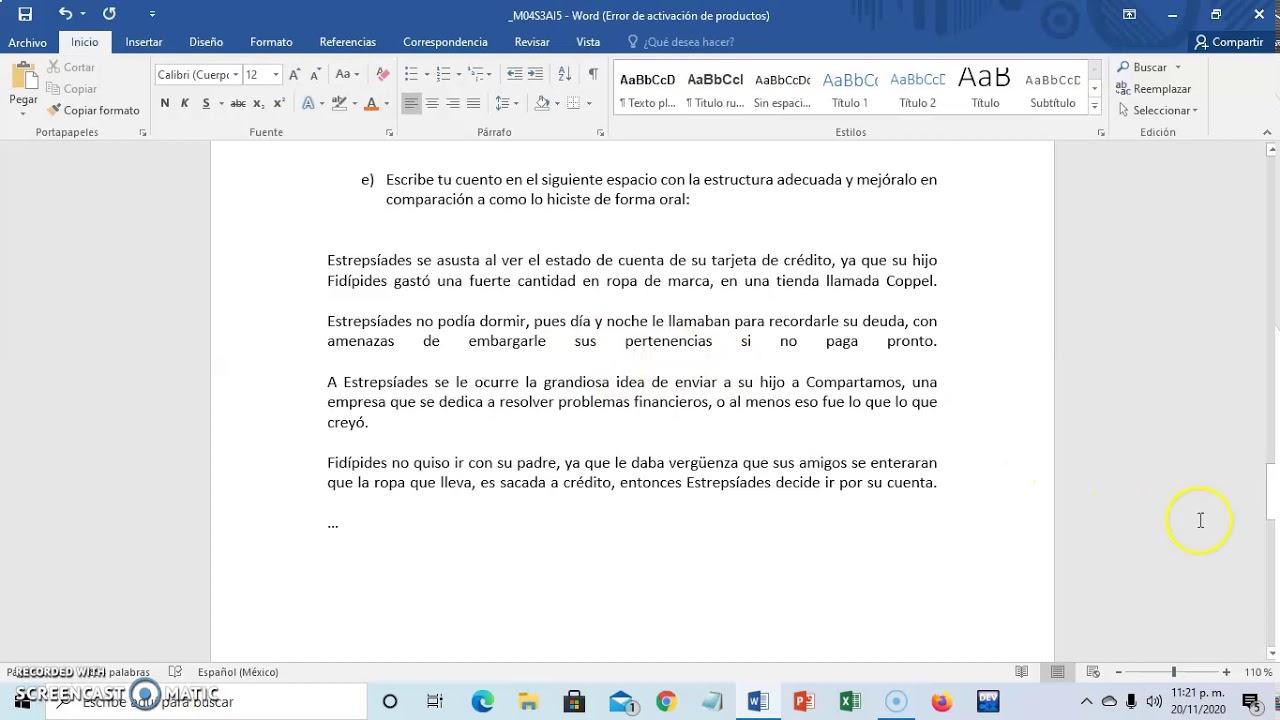
Task: Open the font size 12 dropdown
Action: click(x=276, y=75)
